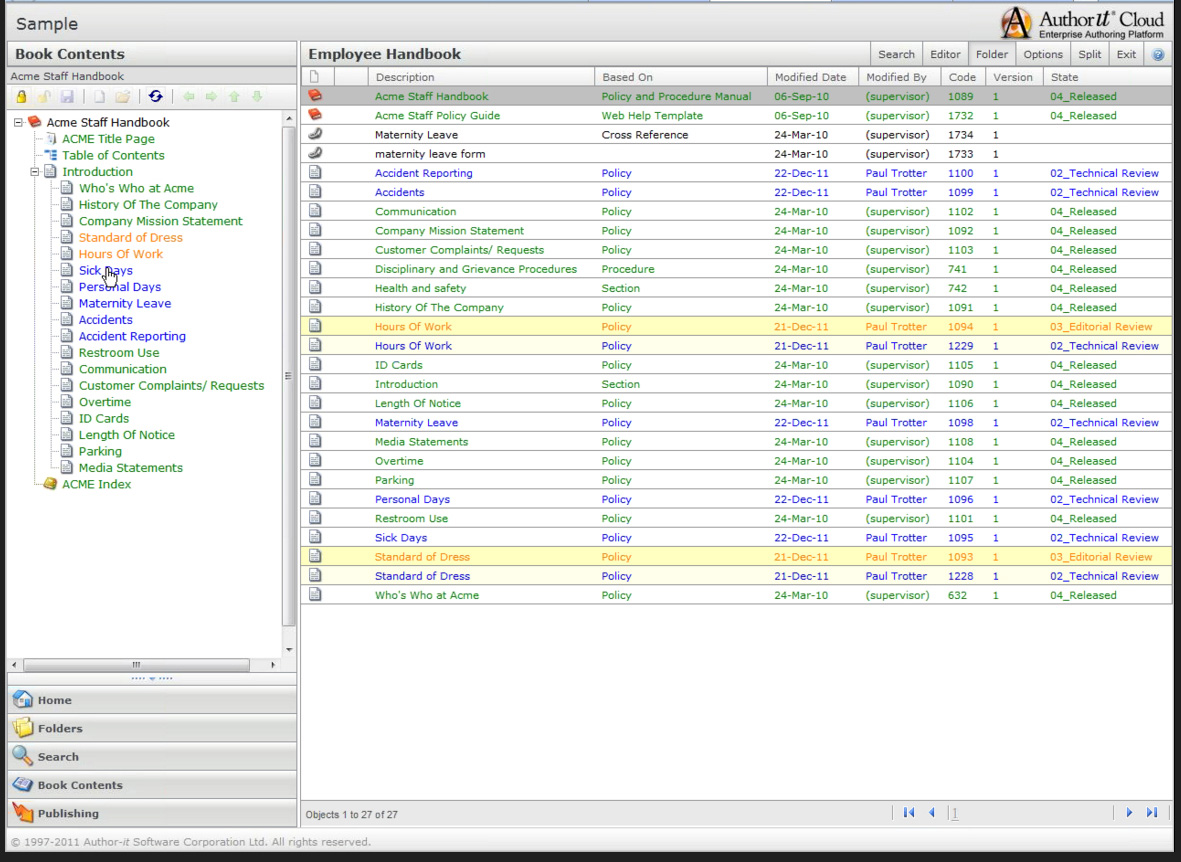This screenshot has width=1181, height=862.
Task: Select the Standard of Dress row with code 1093
Action: click(x=737, y=557)
